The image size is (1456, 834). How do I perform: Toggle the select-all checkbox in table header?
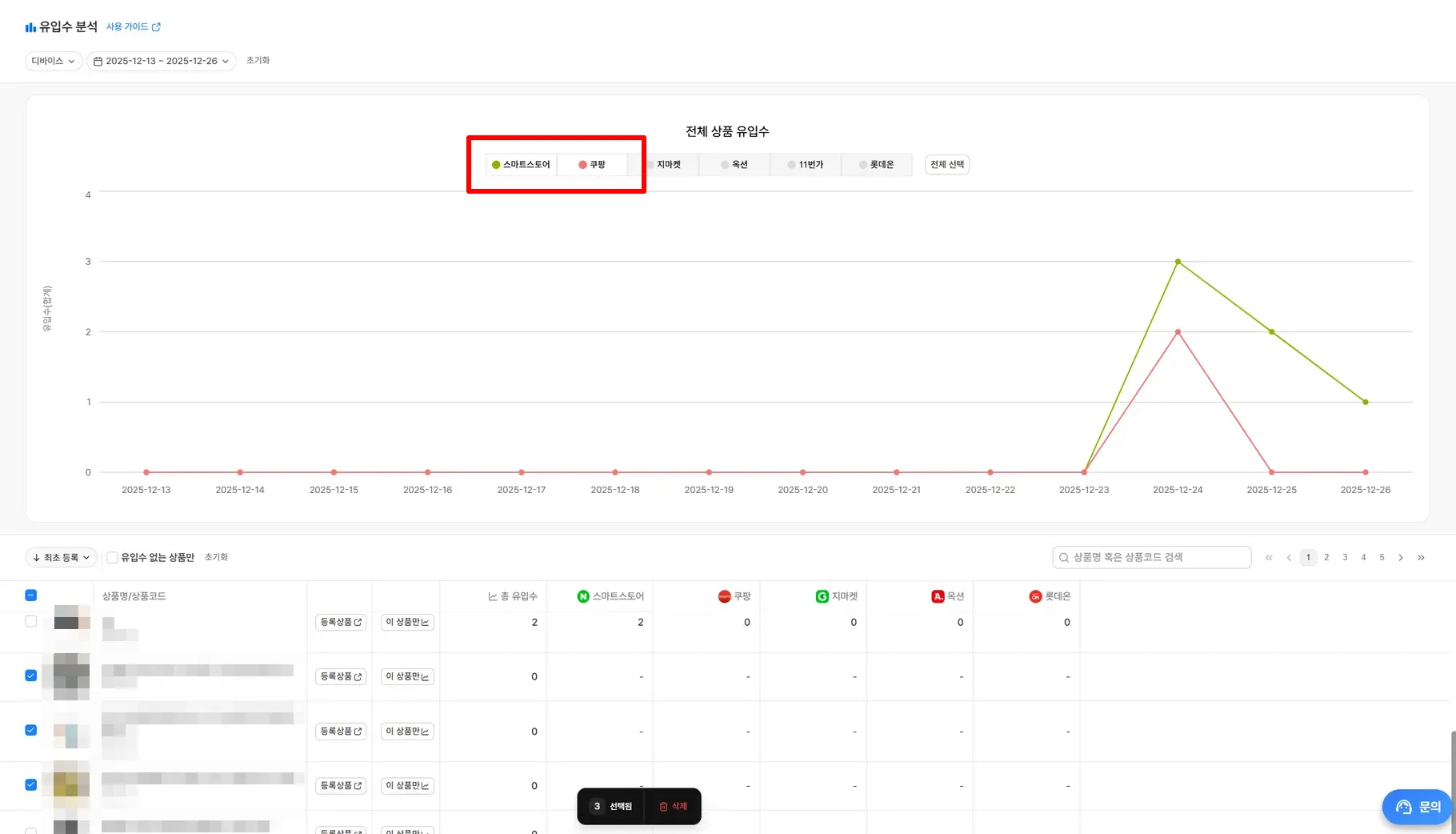(30, 595)
